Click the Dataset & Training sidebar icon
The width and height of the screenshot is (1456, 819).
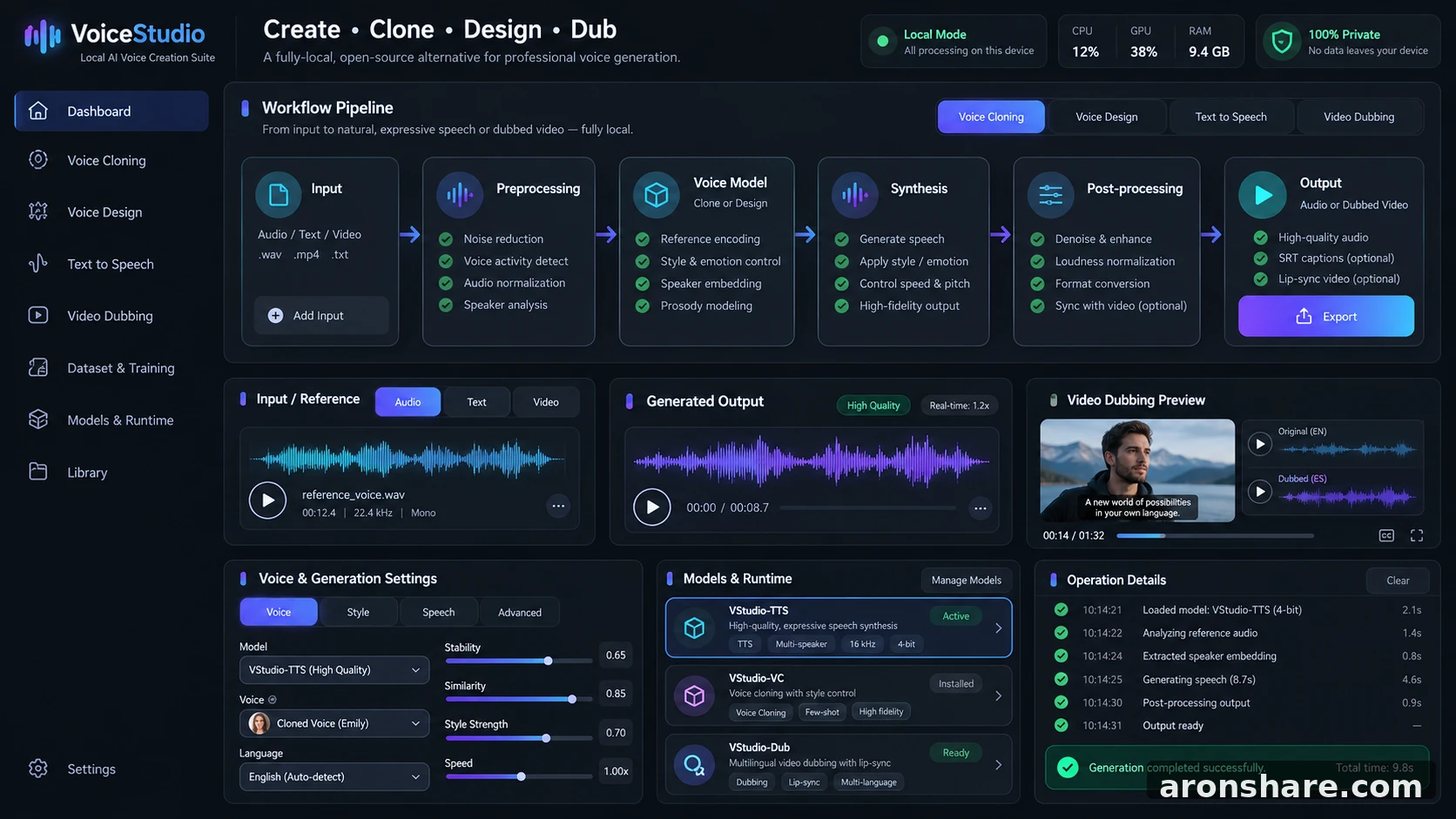[x=38, y=367]
